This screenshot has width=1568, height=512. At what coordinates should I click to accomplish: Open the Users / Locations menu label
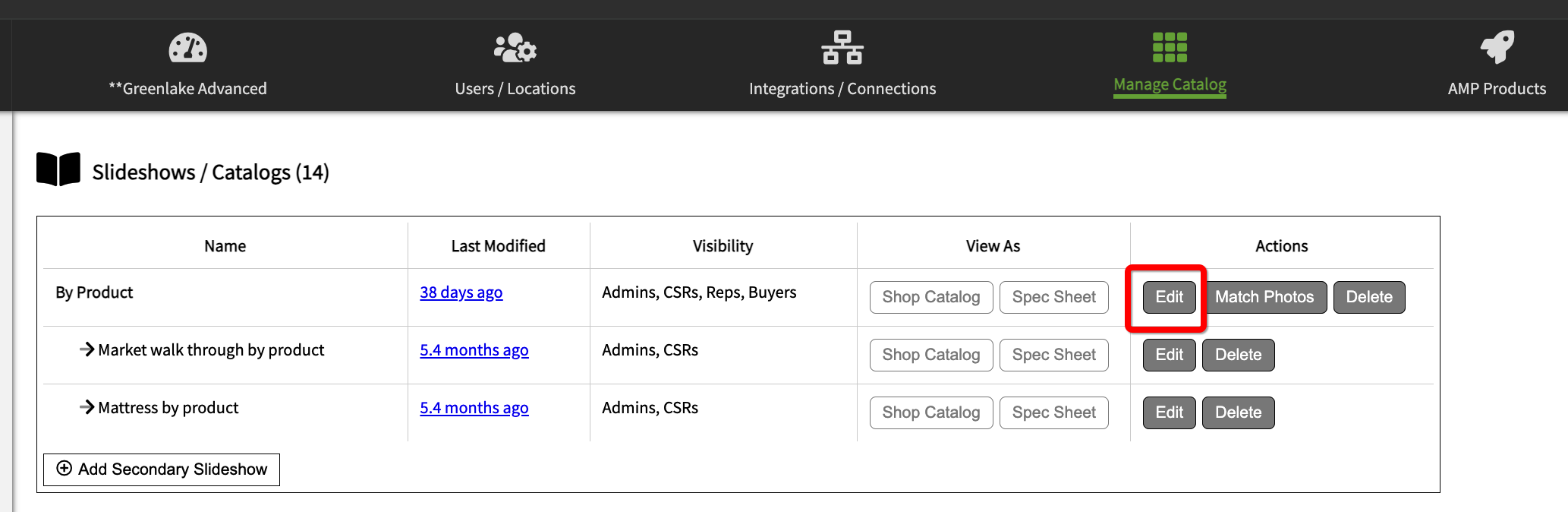[x=515, y=89]
